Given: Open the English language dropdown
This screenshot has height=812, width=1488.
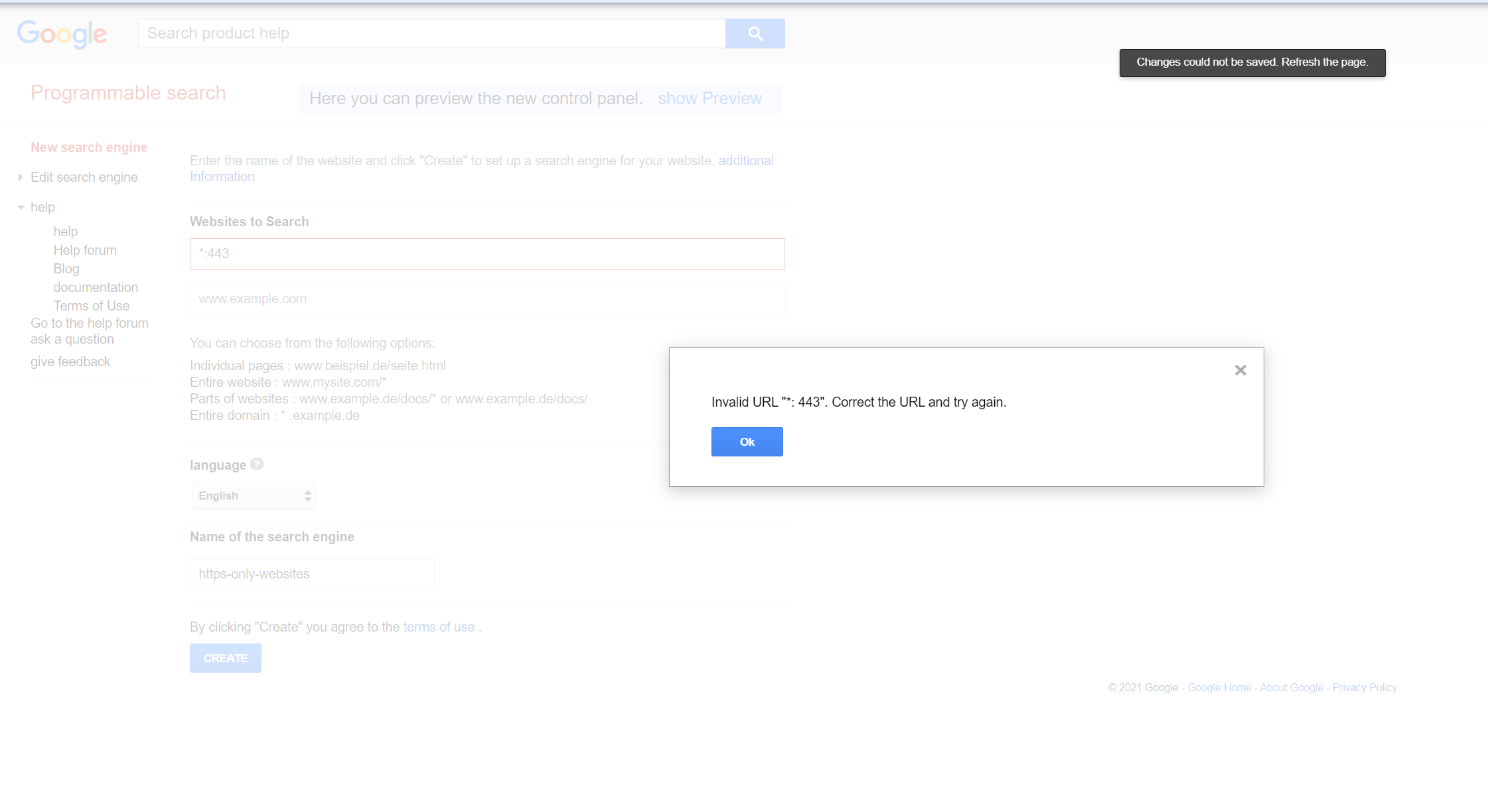Looking at the screenshot, I should click(254, 496).
